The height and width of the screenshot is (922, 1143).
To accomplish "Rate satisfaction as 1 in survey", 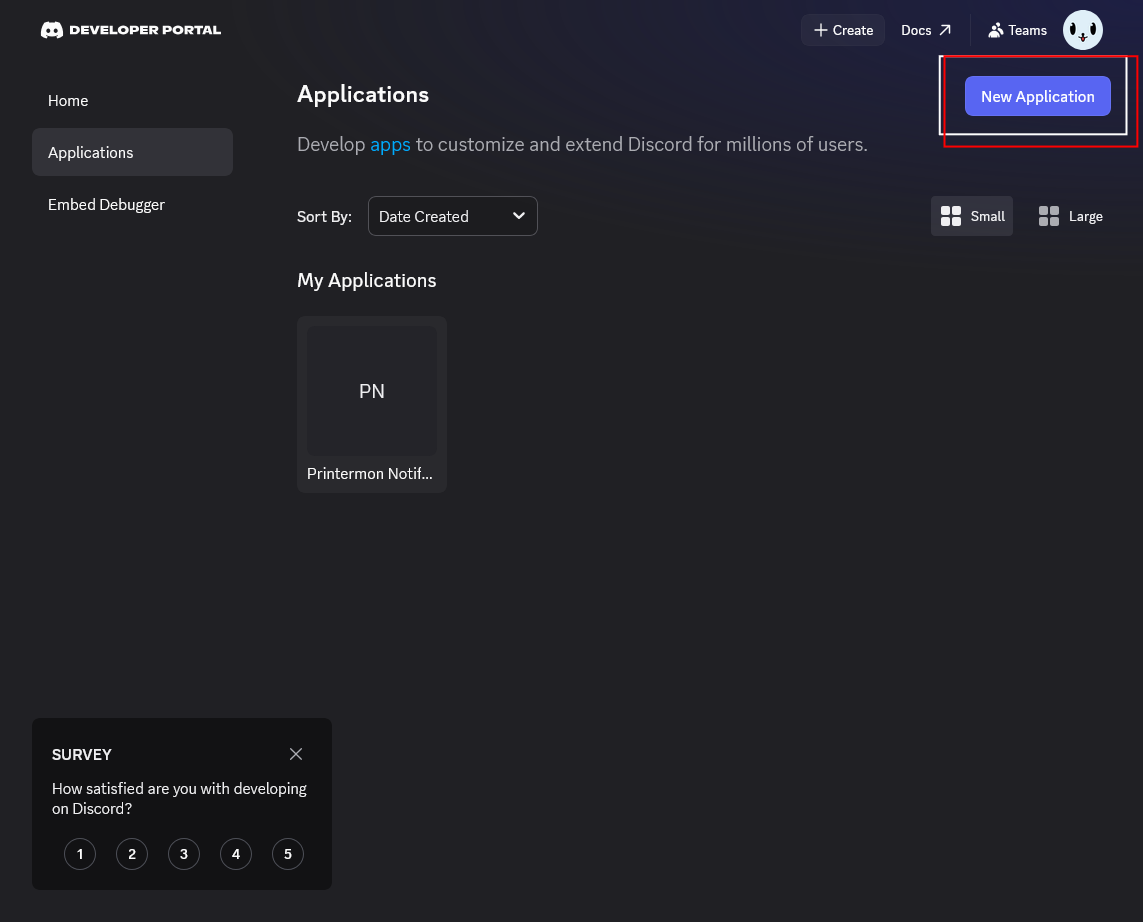I will tap(80, 854).
